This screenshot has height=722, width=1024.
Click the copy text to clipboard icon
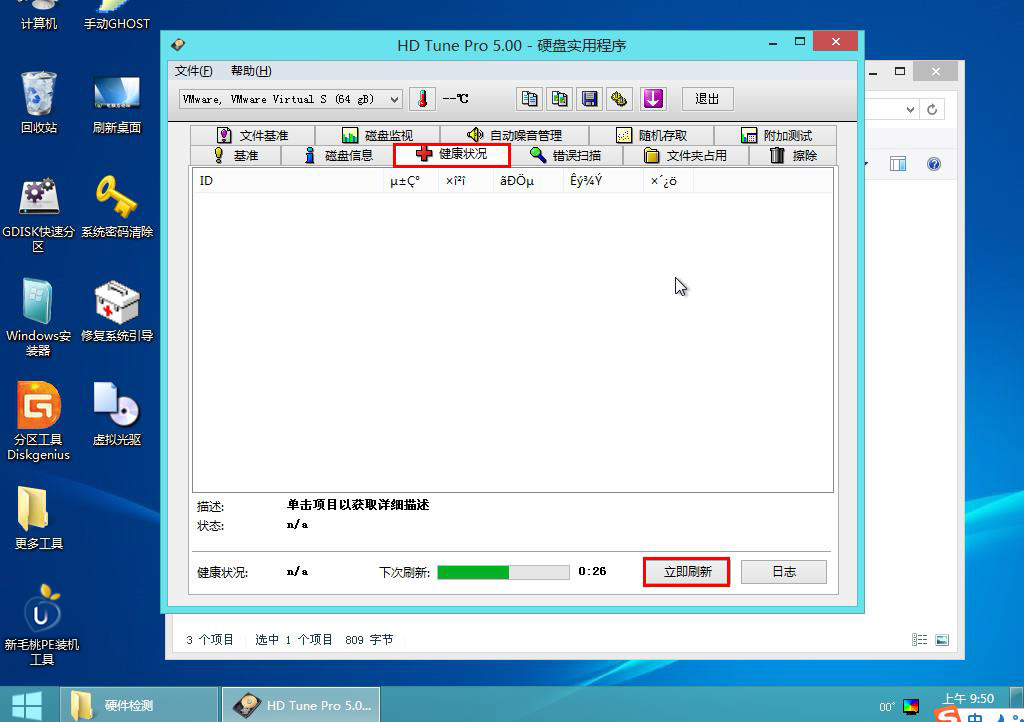tap(529, 99)
